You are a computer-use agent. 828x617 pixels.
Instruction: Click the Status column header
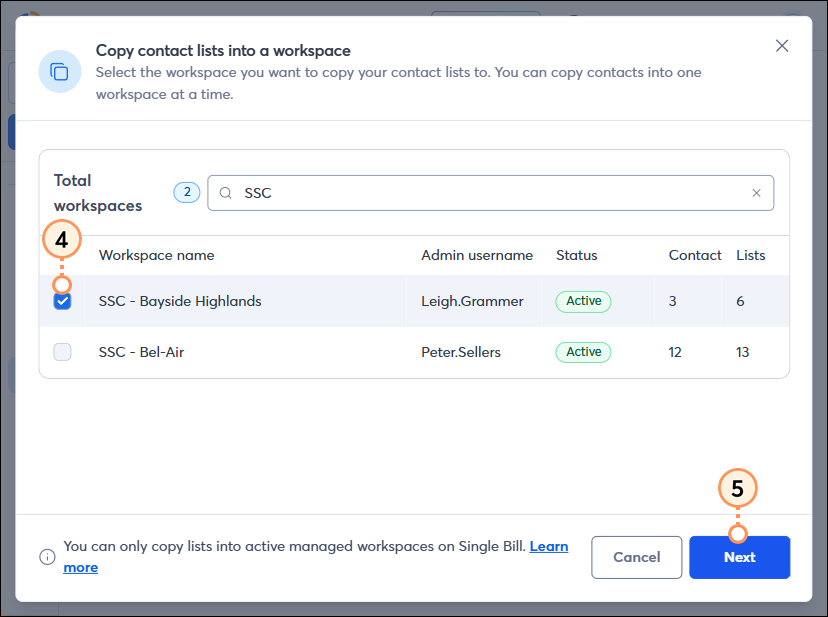click(577, 255)
